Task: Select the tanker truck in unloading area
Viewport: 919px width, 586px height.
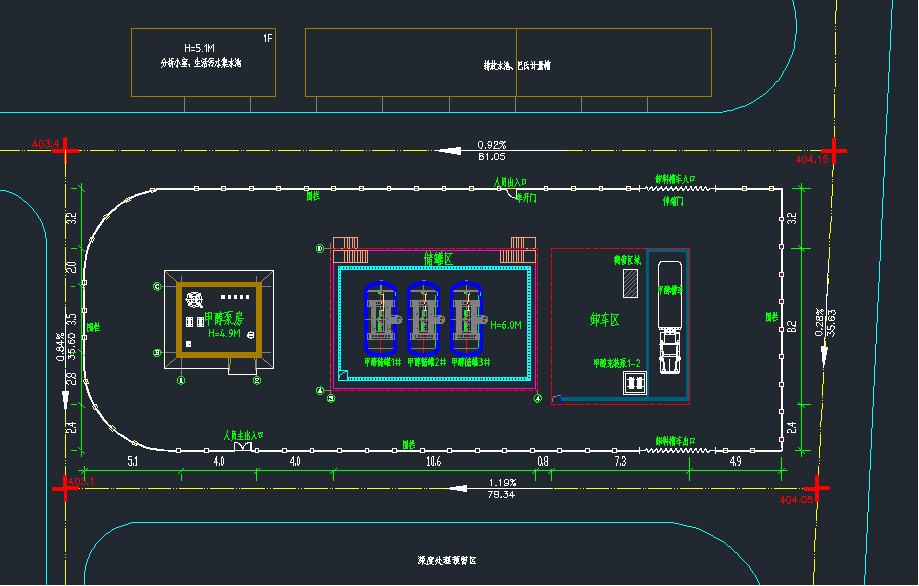Action: tap(669, 320)
